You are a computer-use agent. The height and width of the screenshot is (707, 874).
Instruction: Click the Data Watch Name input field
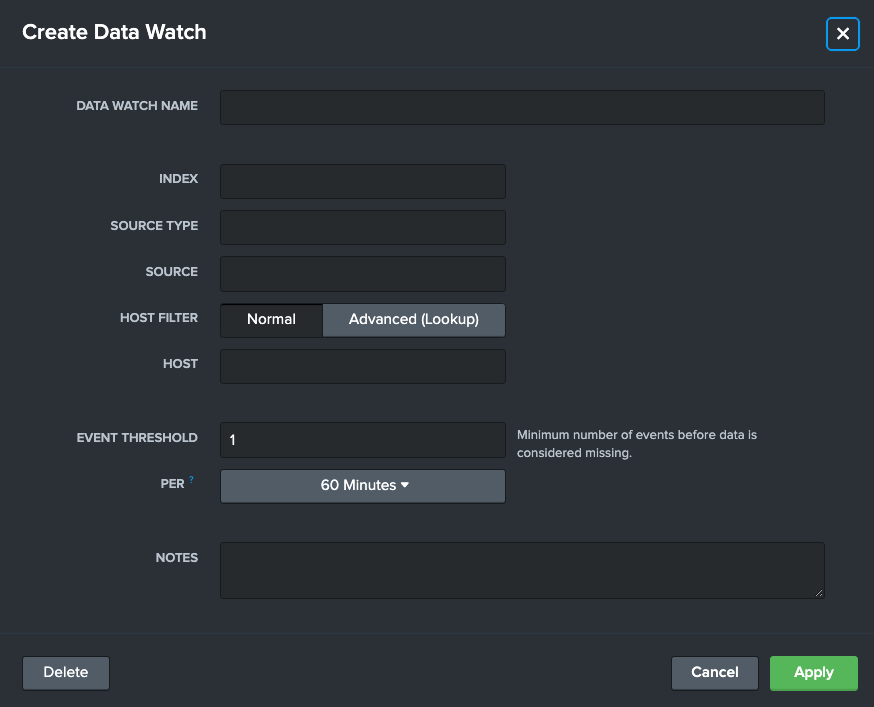(522, 108)
